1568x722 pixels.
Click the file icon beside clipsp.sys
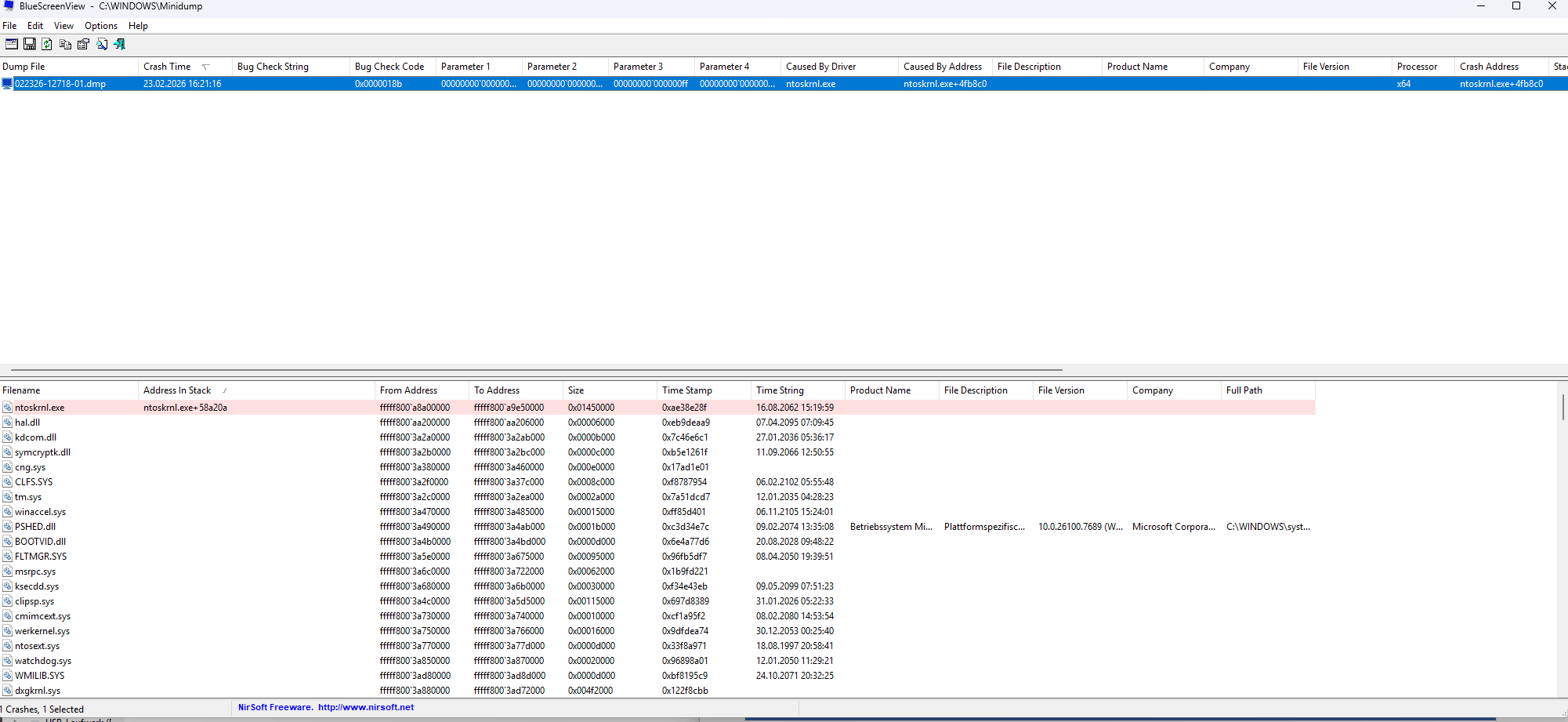tap(7, 601)
